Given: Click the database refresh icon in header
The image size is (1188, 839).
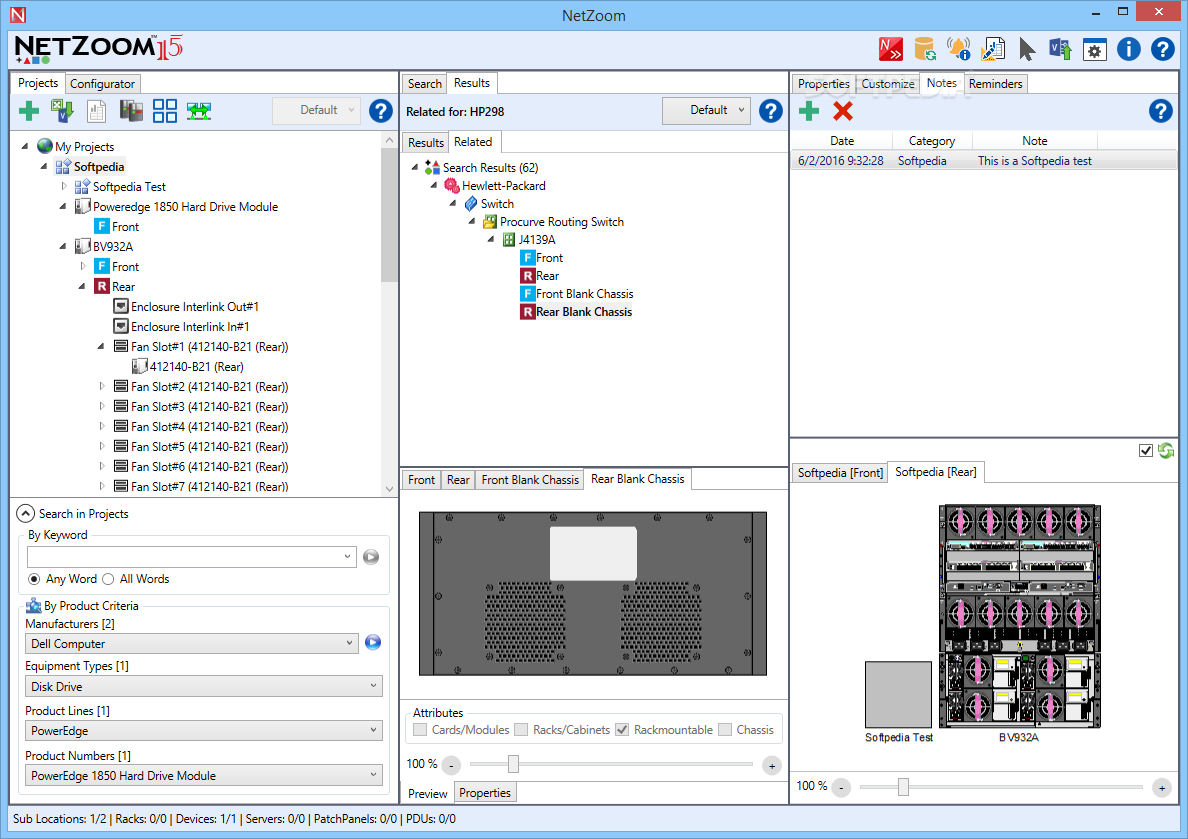Looking at the screenshot, I should point(924,49).
